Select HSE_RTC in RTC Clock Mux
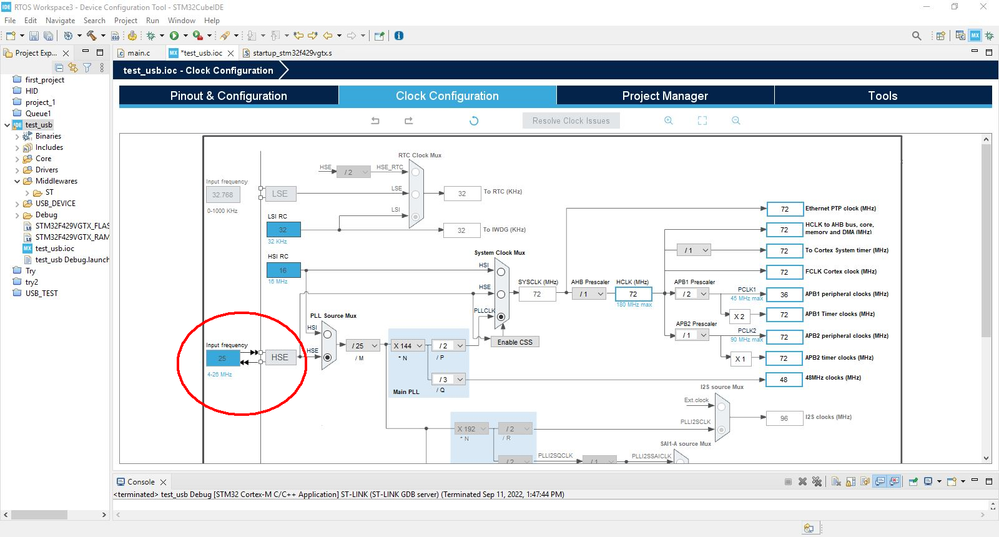 [415, 172]
